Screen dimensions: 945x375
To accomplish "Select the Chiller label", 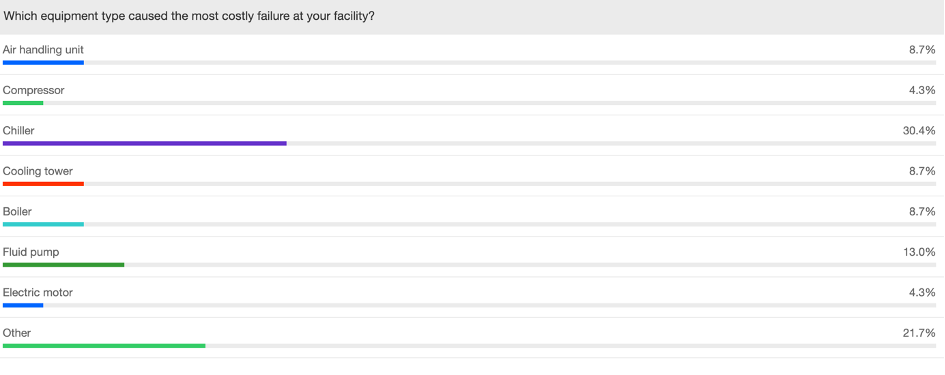I will point(19,130).
